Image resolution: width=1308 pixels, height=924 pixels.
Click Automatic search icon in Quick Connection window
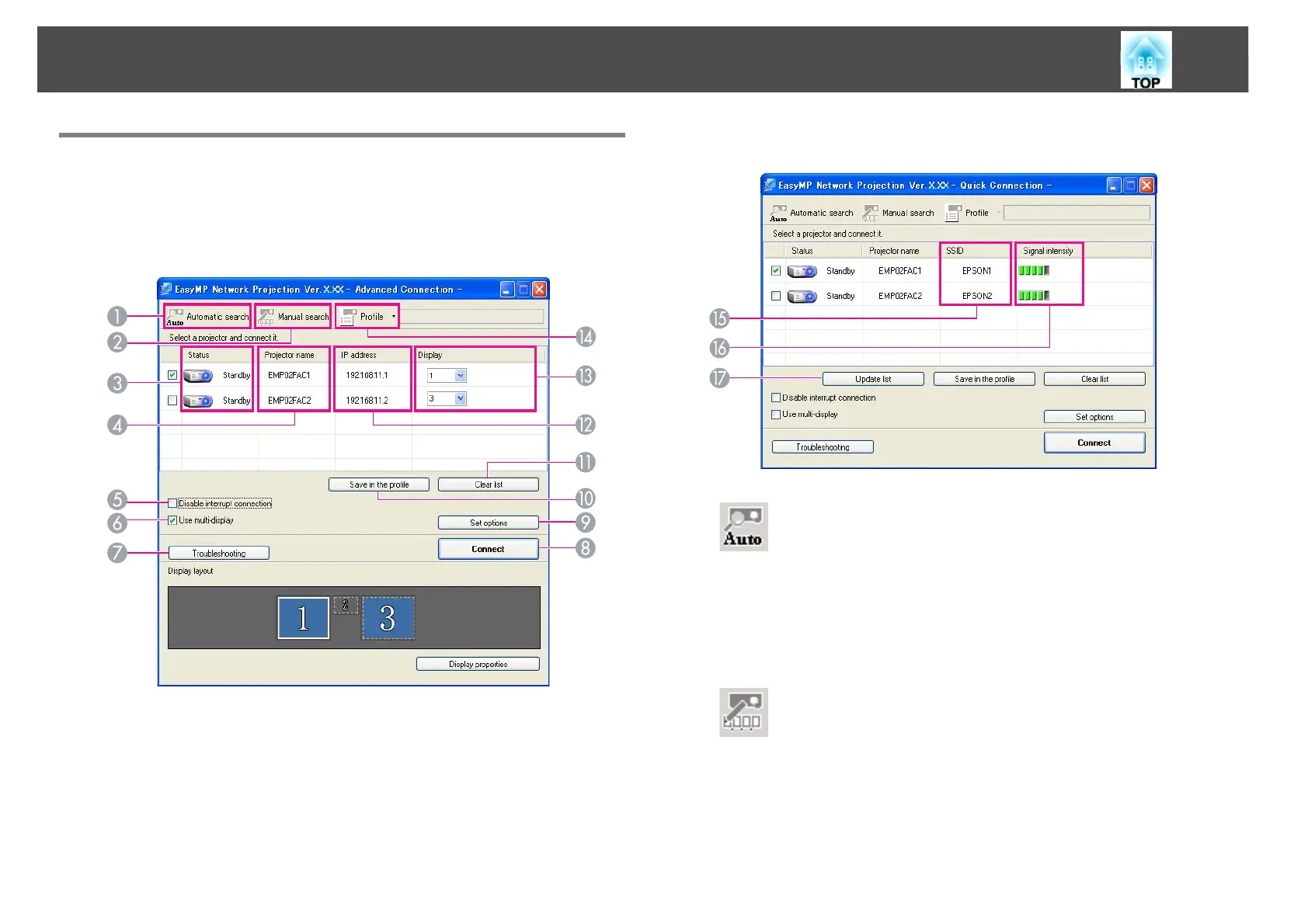[779, 213]
